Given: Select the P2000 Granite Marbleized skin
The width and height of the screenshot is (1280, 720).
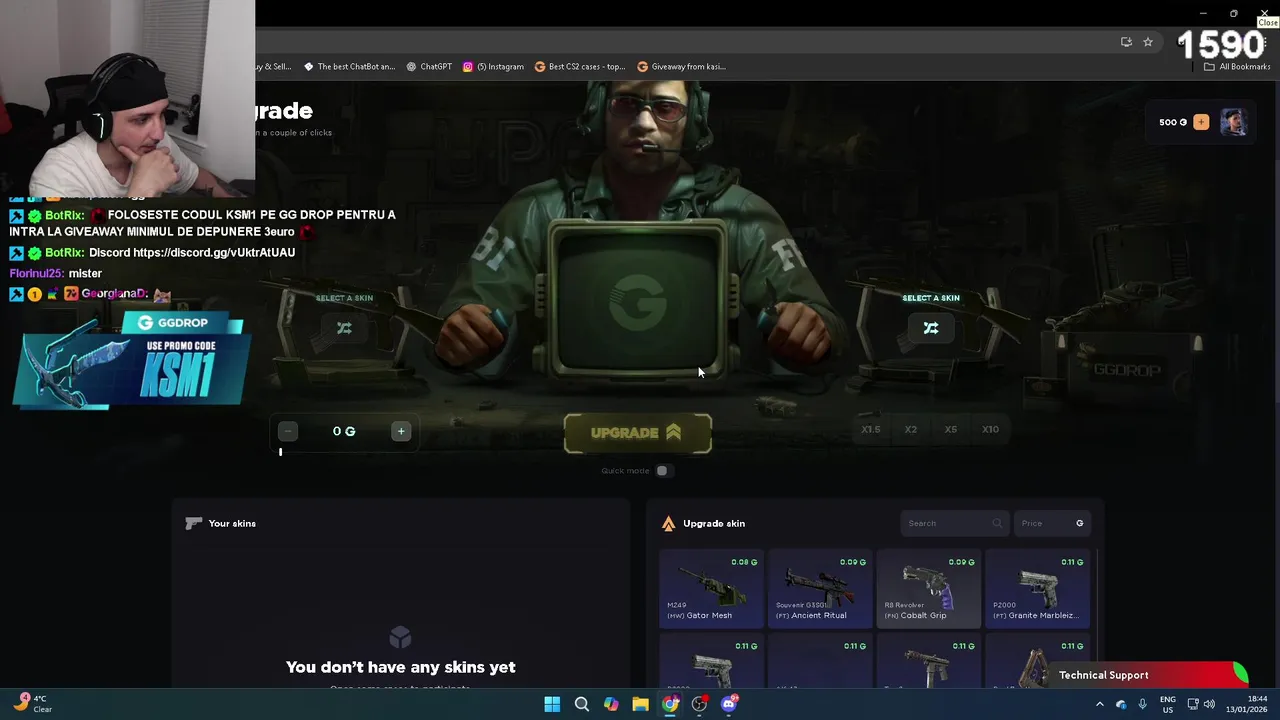Looking at the screenshot, I should [1037, 588].
